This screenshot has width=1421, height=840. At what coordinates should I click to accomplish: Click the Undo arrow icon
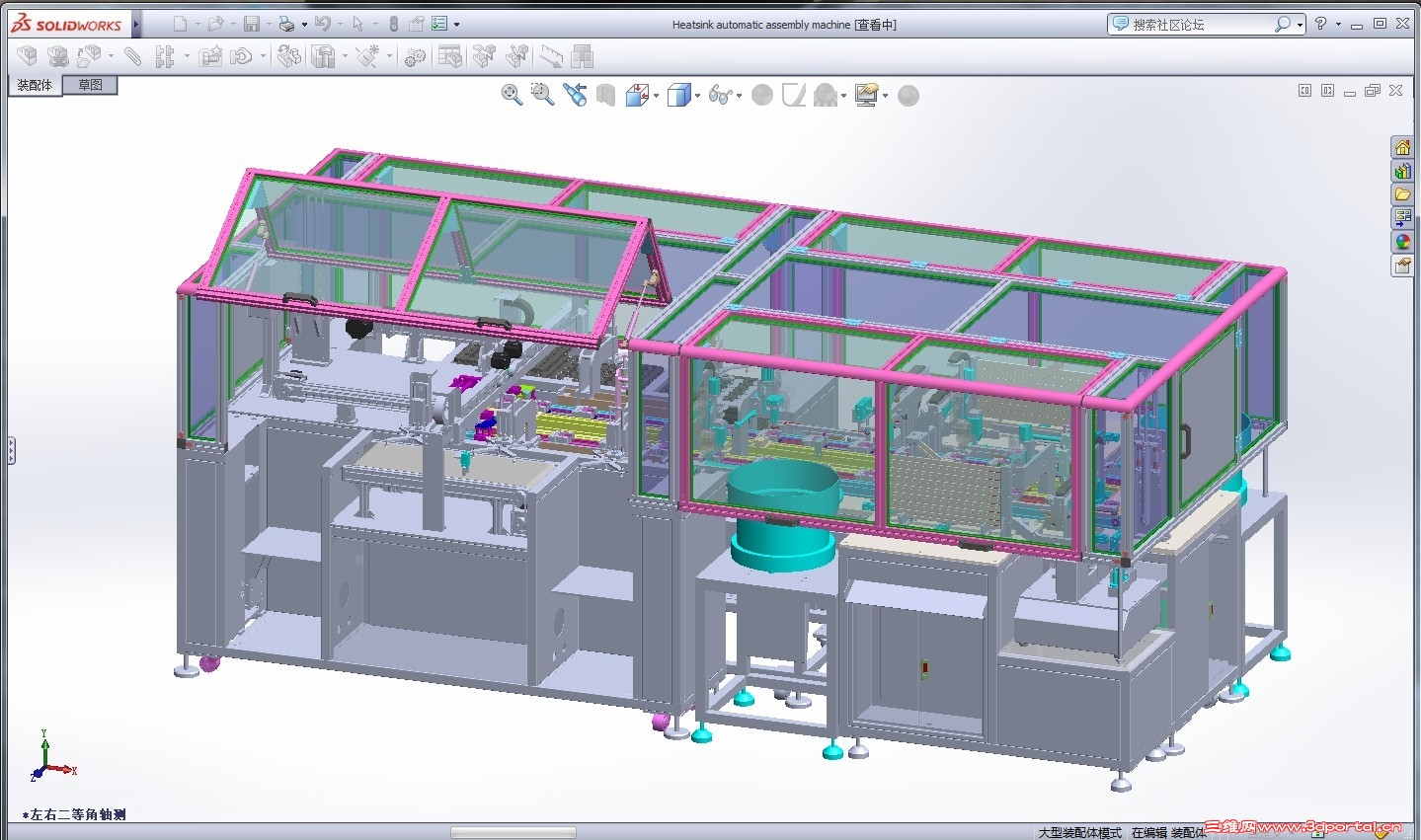[323, 24]
